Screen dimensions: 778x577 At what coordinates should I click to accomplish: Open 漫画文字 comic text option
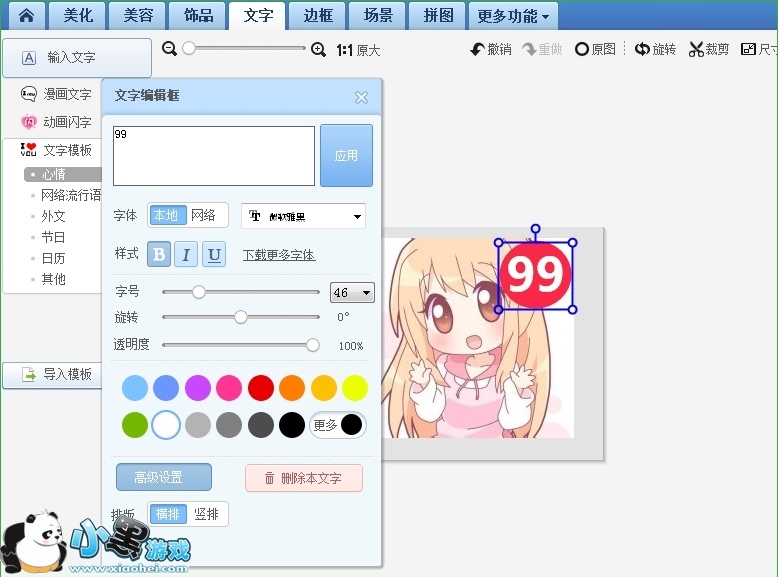coord(56,94)
